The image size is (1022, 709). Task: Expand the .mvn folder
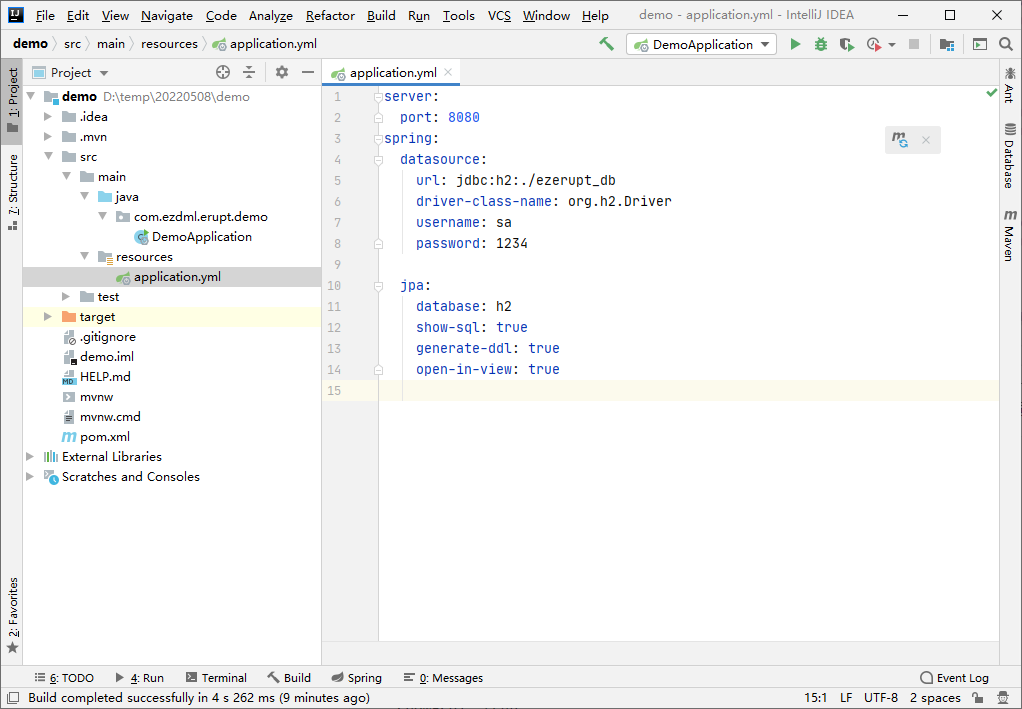(x=48, y=137)
